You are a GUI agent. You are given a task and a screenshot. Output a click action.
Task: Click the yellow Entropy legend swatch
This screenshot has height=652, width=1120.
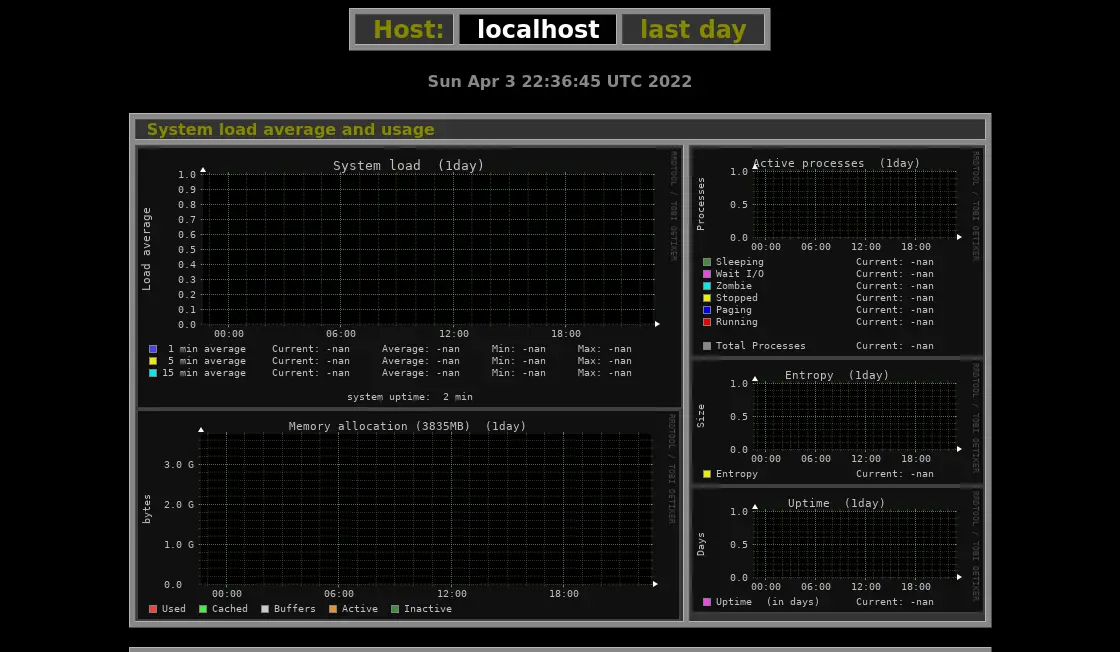click(x=707, y=474)
